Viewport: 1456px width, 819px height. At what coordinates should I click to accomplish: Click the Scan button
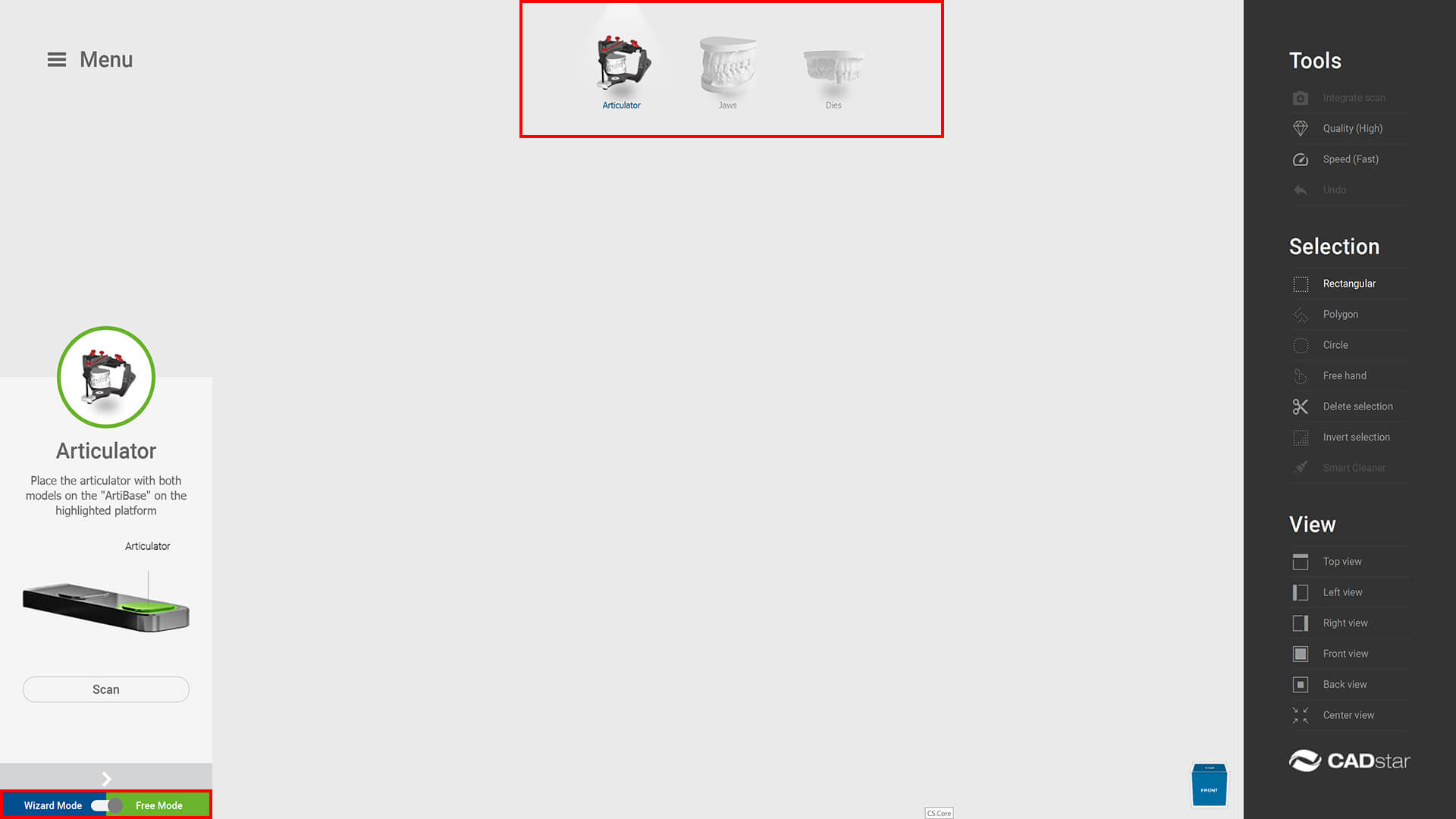pos(106,689)
